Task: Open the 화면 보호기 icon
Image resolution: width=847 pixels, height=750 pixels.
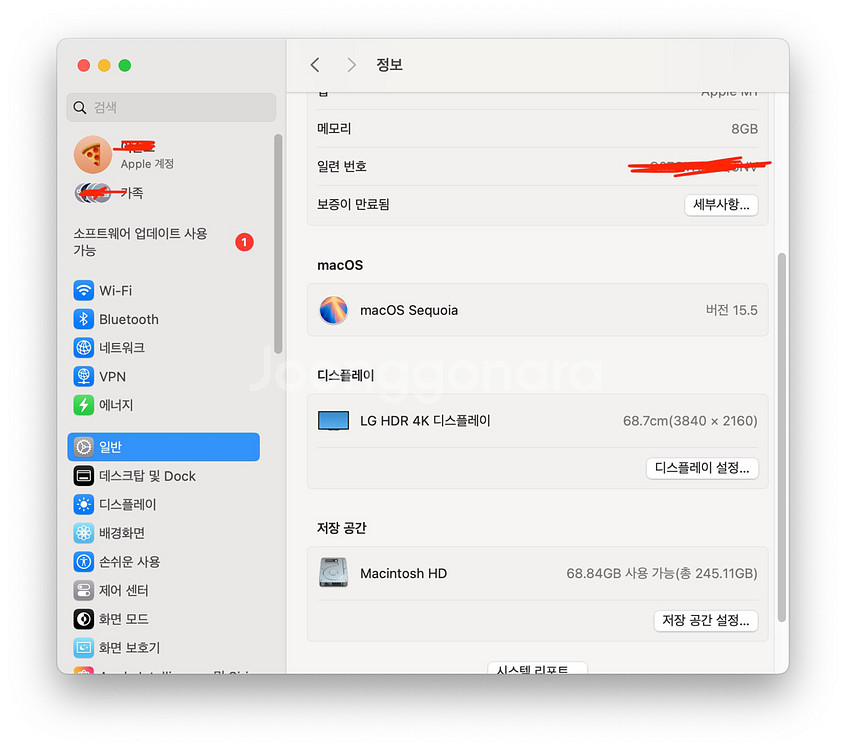Action: pyautogui.click(x=83, y=647)
